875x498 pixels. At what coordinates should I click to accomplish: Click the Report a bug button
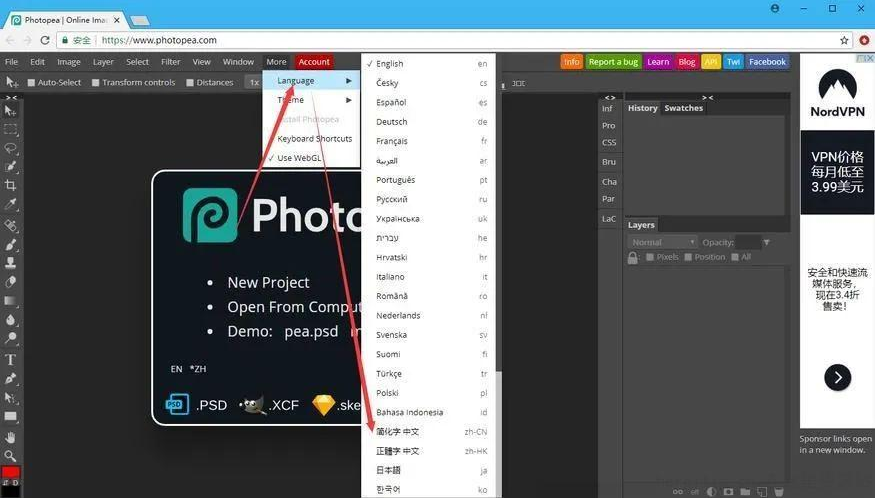click(x=613, y=62)
